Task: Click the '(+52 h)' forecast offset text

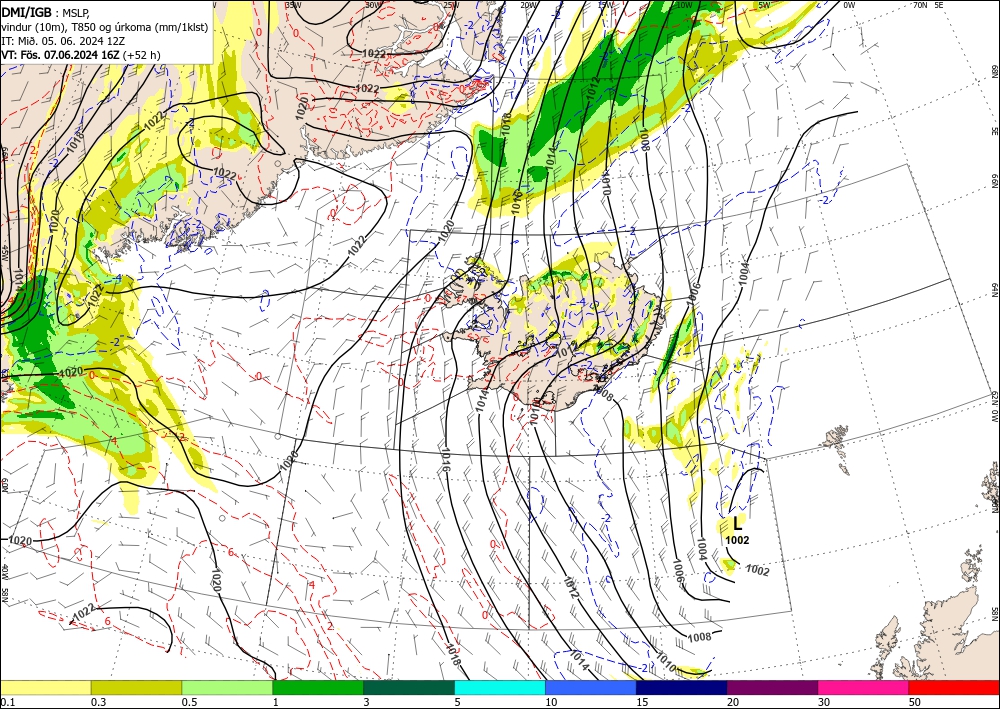Action: point(141,55)
